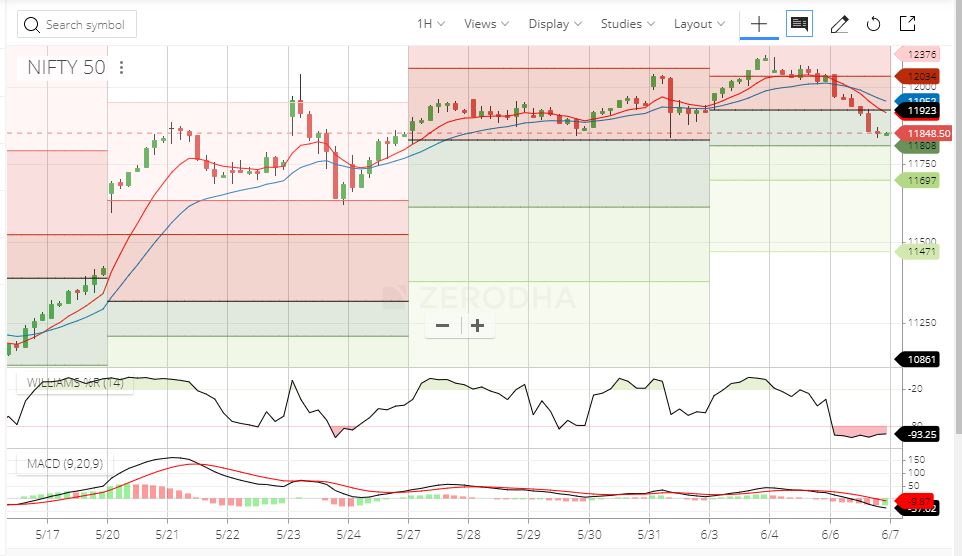Viewport: 962px width, 556px height.
Task: Open chart in popout window icon
Action: point(907,24)
